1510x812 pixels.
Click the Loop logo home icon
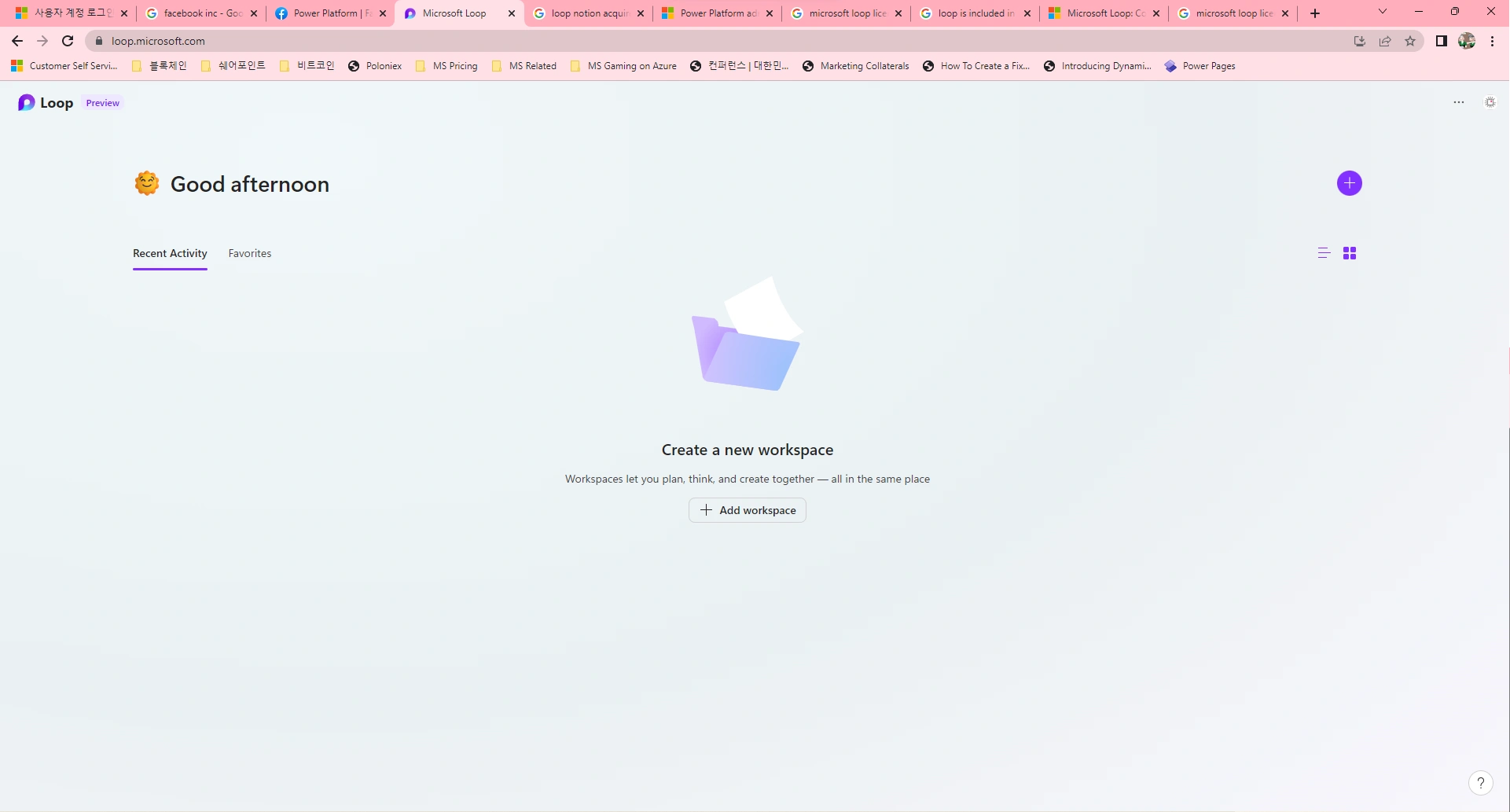(x=27, y=103)
